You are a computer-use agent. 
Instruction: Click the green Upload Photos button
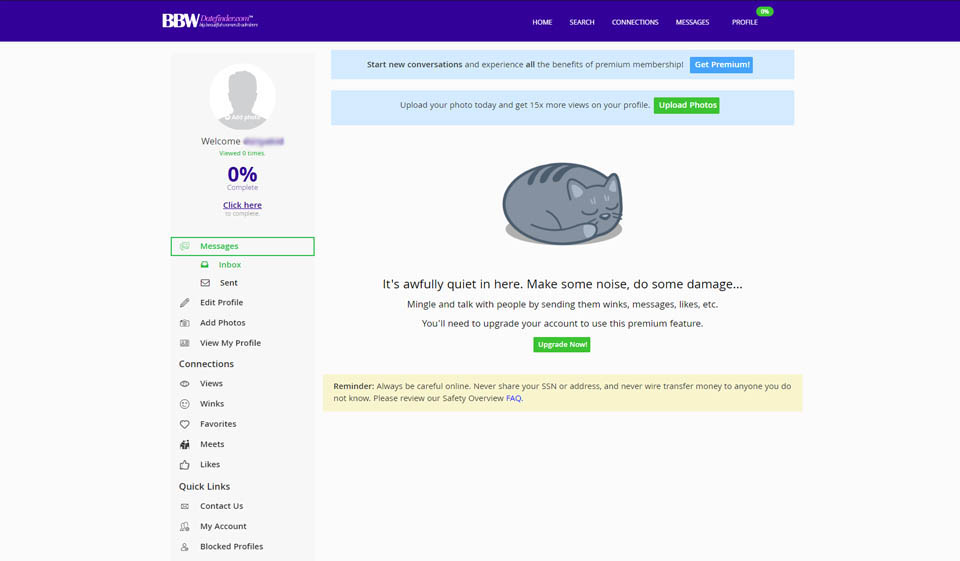(x=686, y=105)
